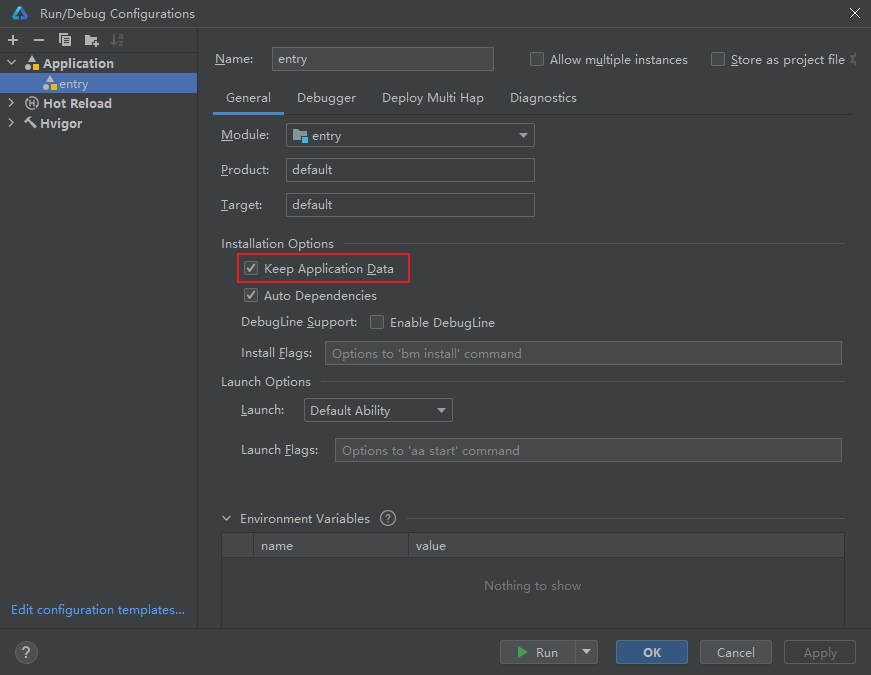Screen dimensions: 871x675
Task: Click the Hvigor hammer icon
Action: [x=31, y=123]
